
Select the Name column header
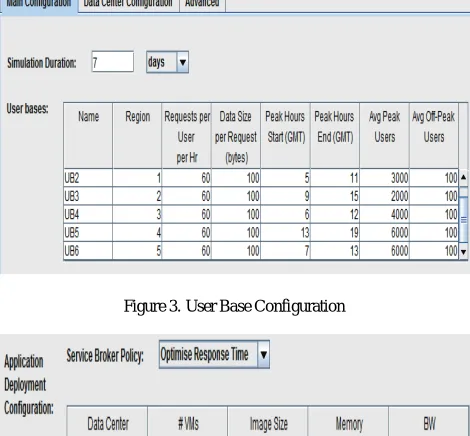coord(88,135)
